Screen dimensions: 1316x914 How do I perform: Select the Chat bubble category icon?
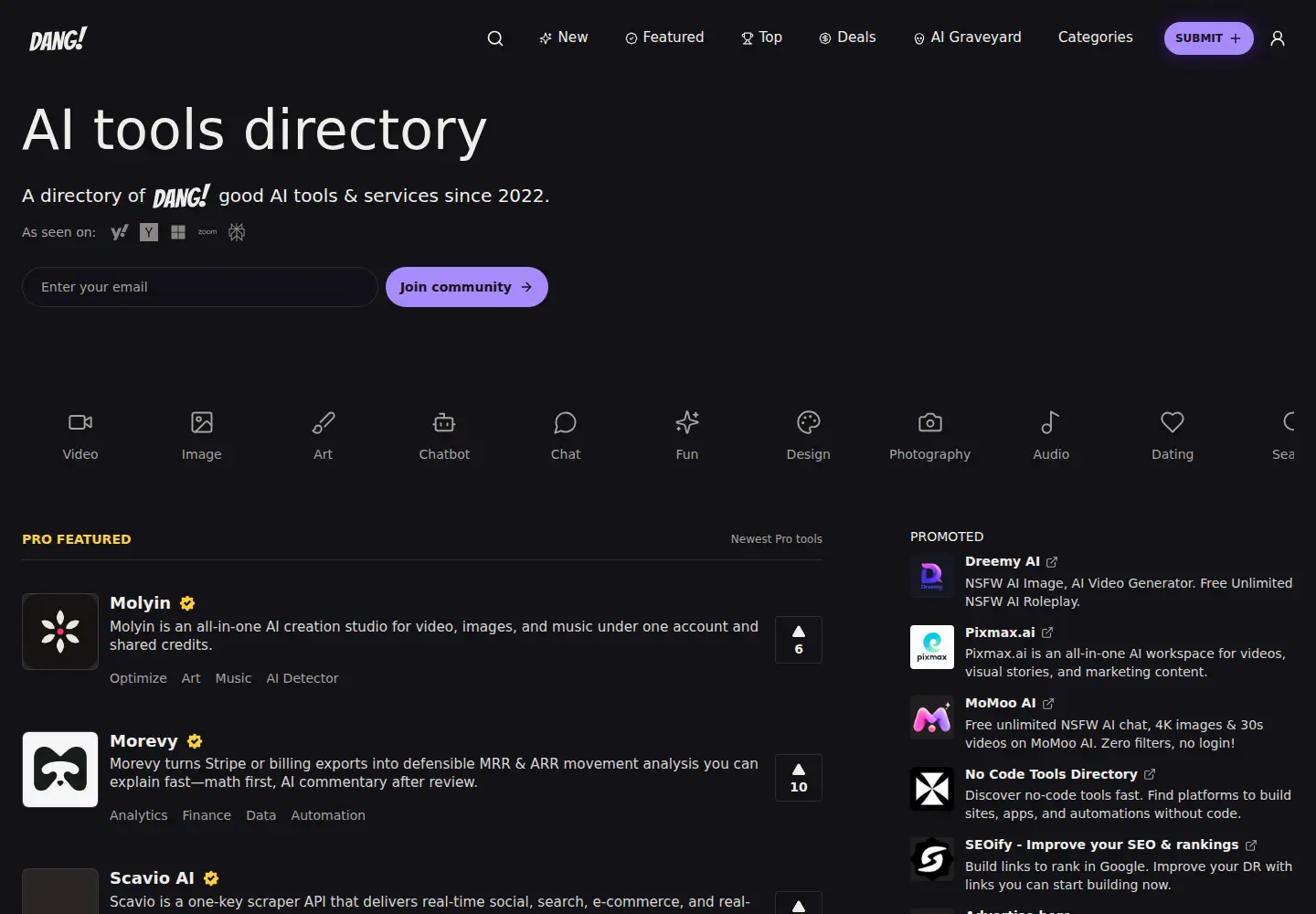566,422
